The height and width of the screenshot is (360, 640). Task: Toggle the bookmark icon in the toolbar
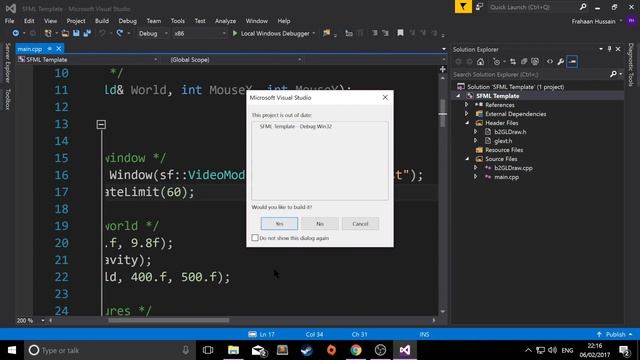400,33
